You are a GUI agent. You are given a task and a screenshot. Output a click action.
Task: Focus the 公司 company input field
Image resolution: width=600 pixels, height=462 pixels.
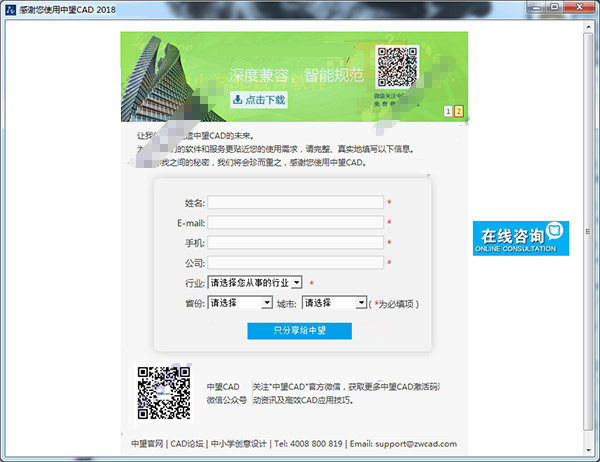click(x=295, y=262)
